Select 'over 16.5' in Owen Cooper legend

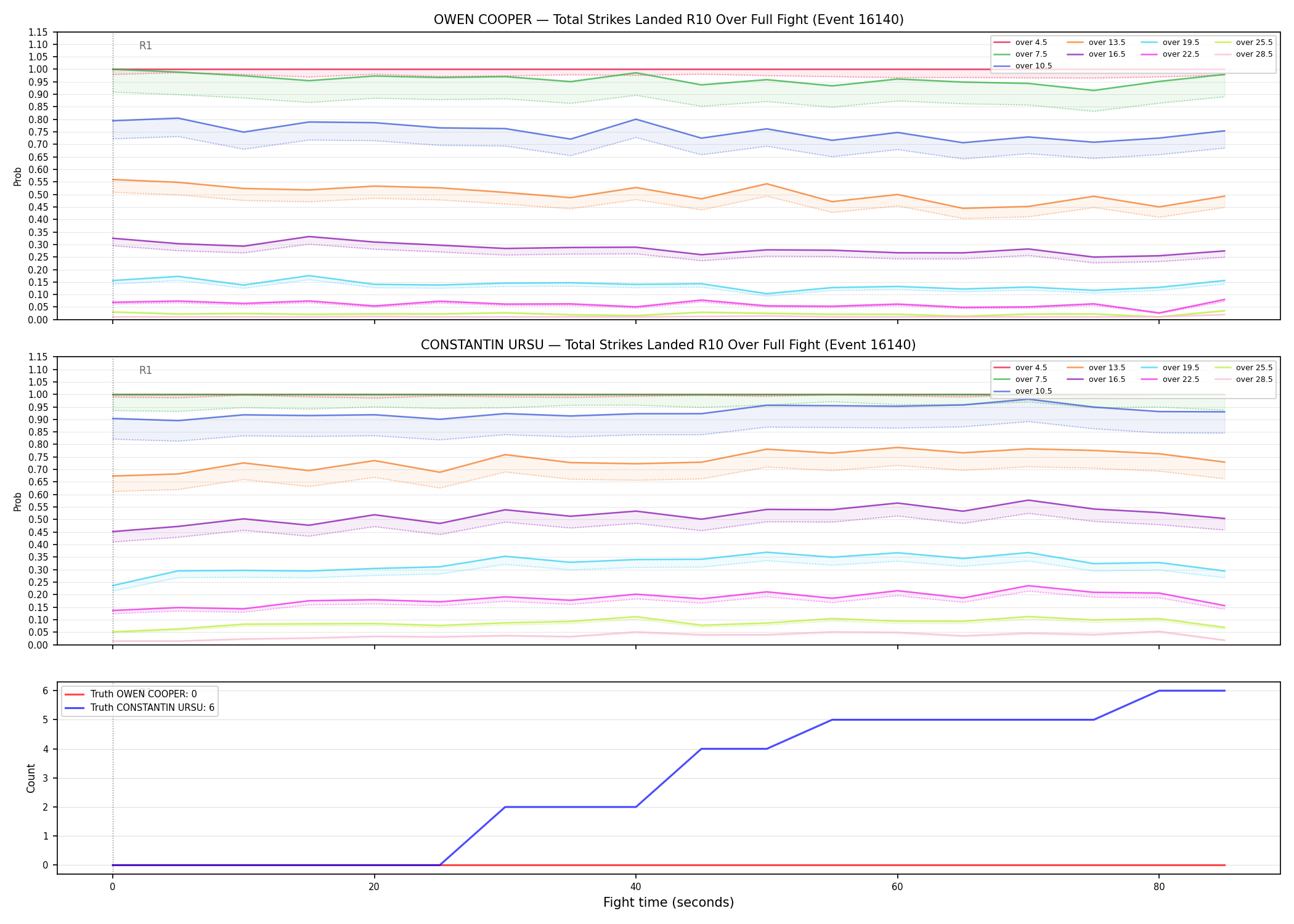click(x=1096, y=54)
